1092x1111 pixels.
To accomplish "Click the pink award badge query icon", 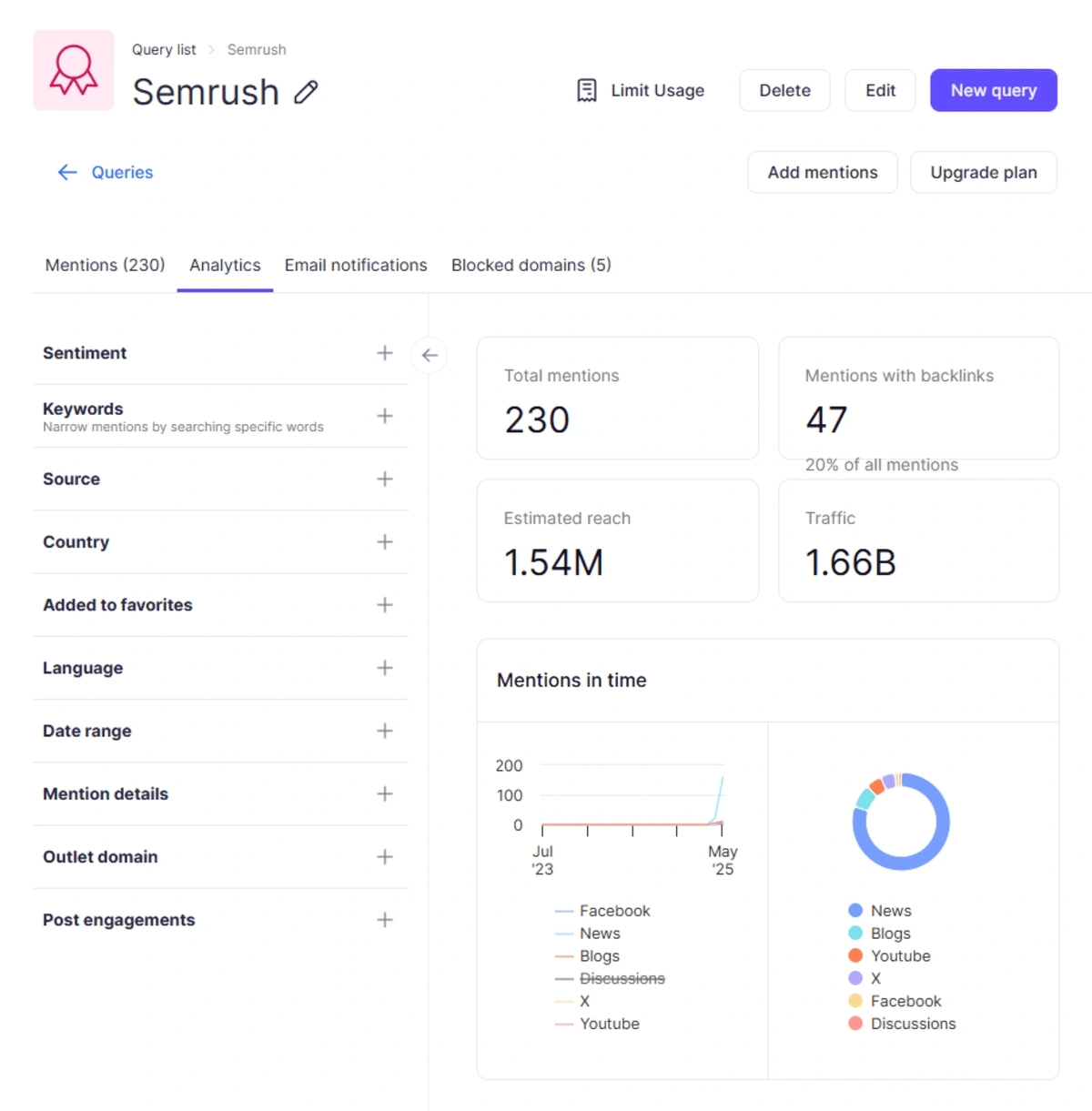I will pyautogui.click(x=73, y=70).
